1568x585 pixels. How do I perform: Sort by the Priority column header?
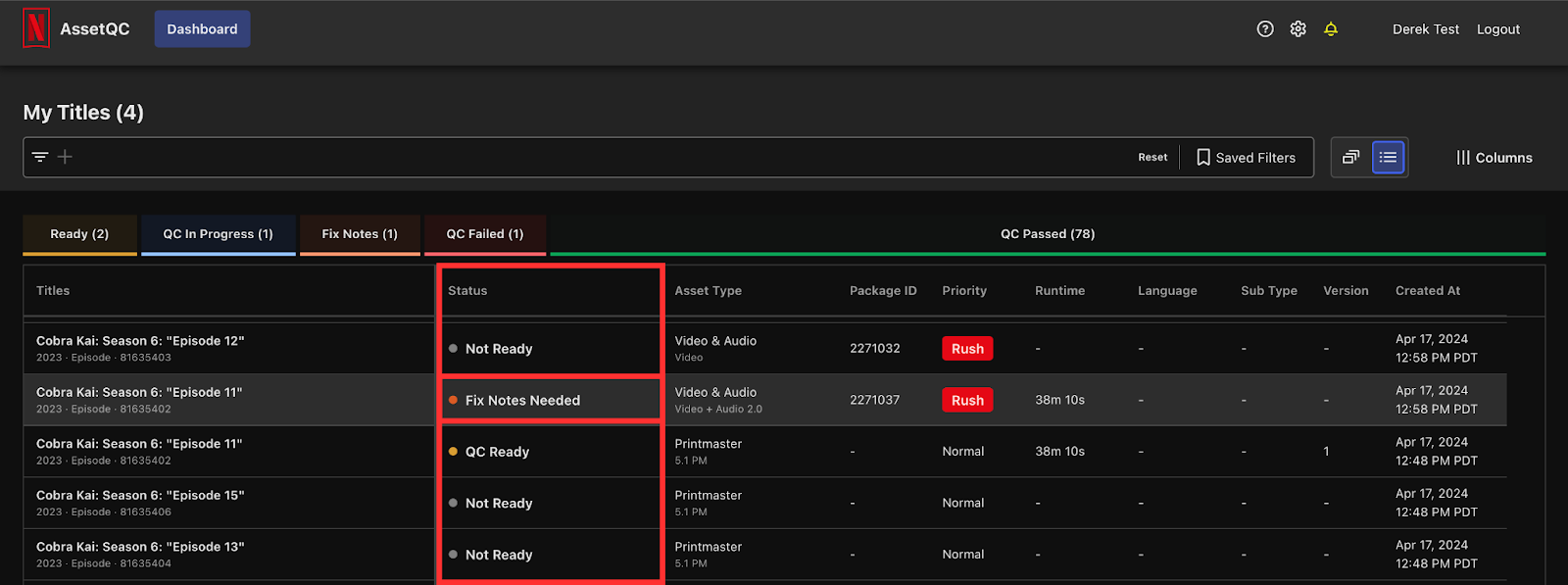click(964, 291)
